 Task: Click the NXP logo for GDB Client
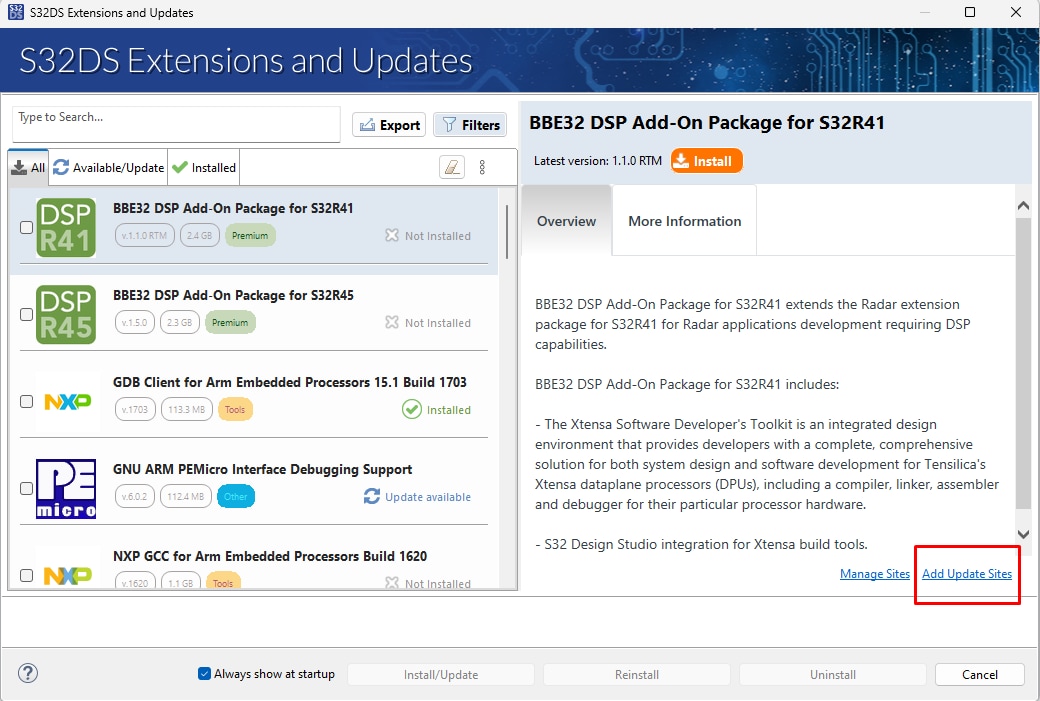coord(67,401)
